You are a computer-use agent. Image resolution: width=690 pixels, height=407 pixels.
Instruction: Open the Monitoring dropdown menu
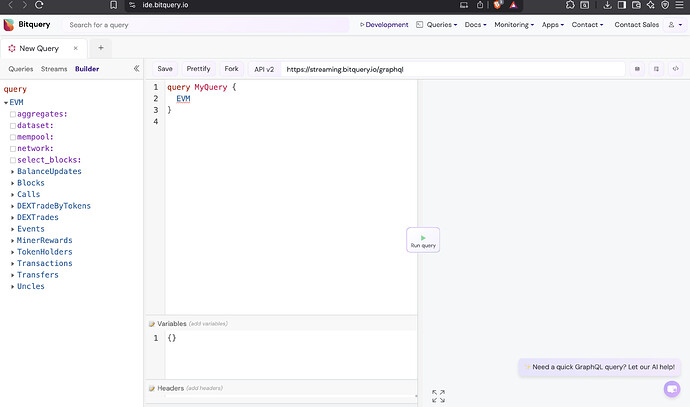click(x=514, y=25)
